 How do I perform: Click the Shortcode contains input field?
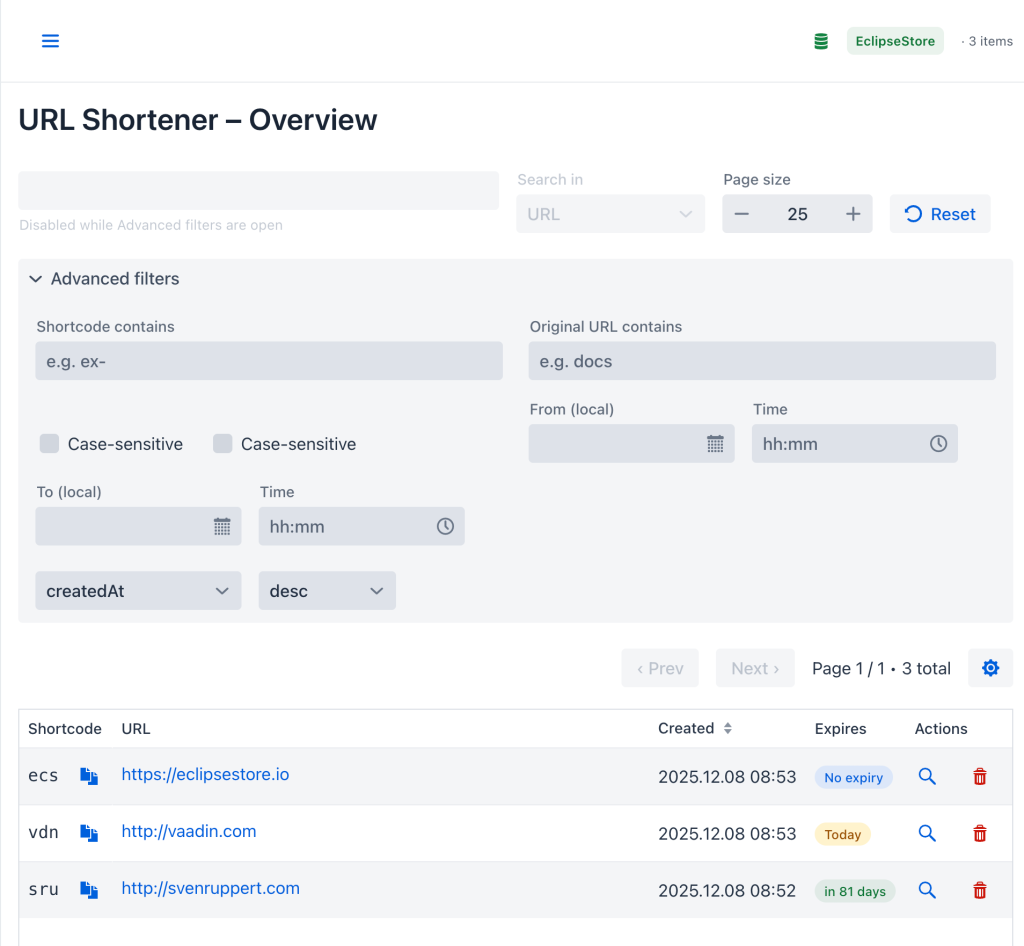tap(268, 360)
